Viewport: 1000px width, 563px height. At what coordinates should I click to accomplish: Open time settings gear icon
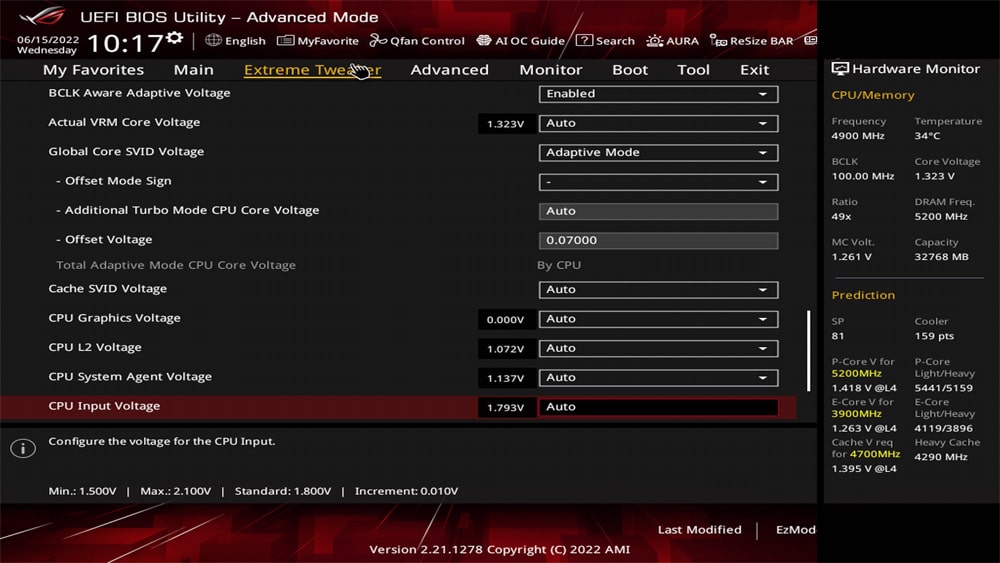(174, 38)
